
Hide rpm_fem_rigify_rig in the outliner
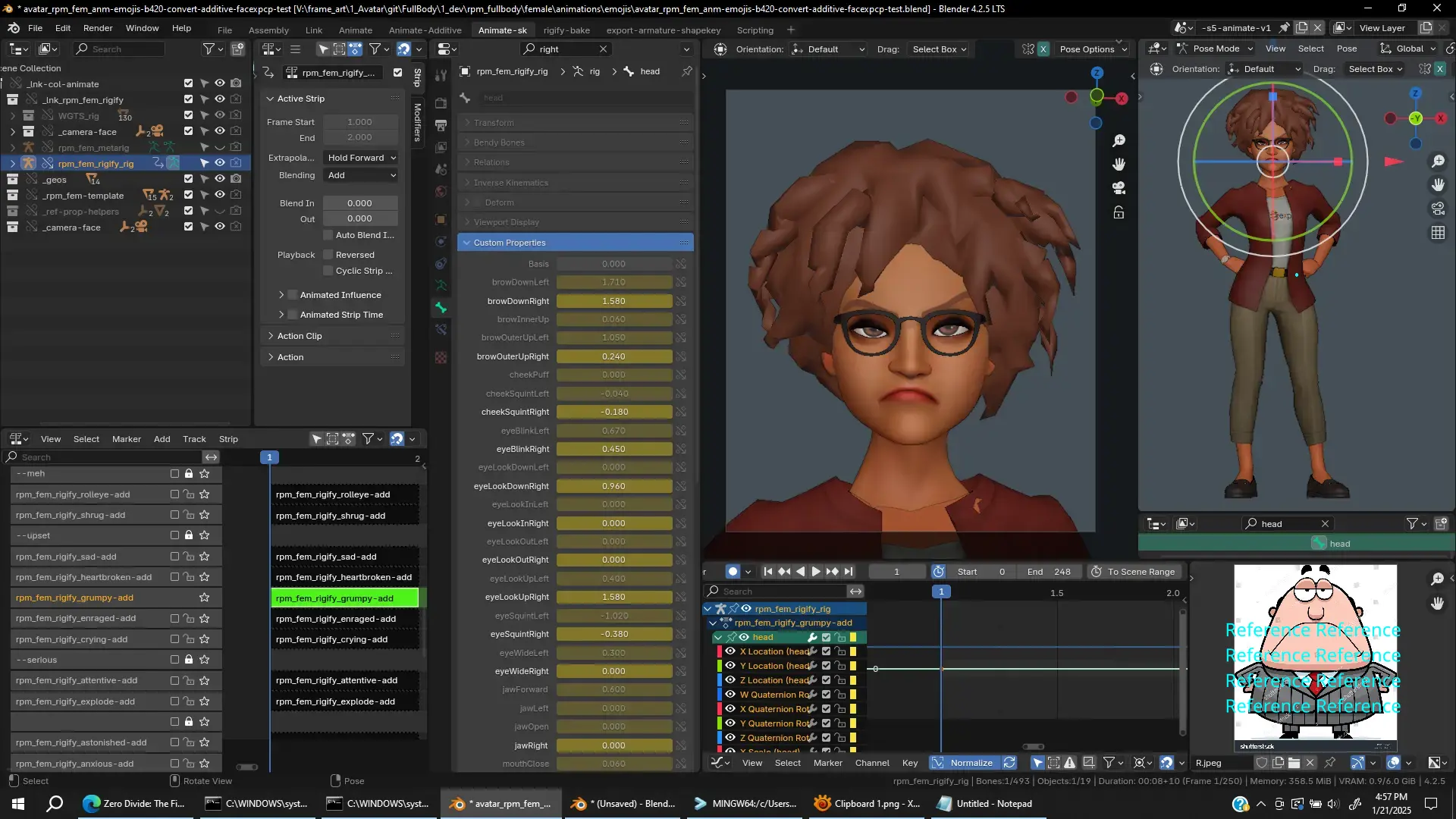[220, 163]
